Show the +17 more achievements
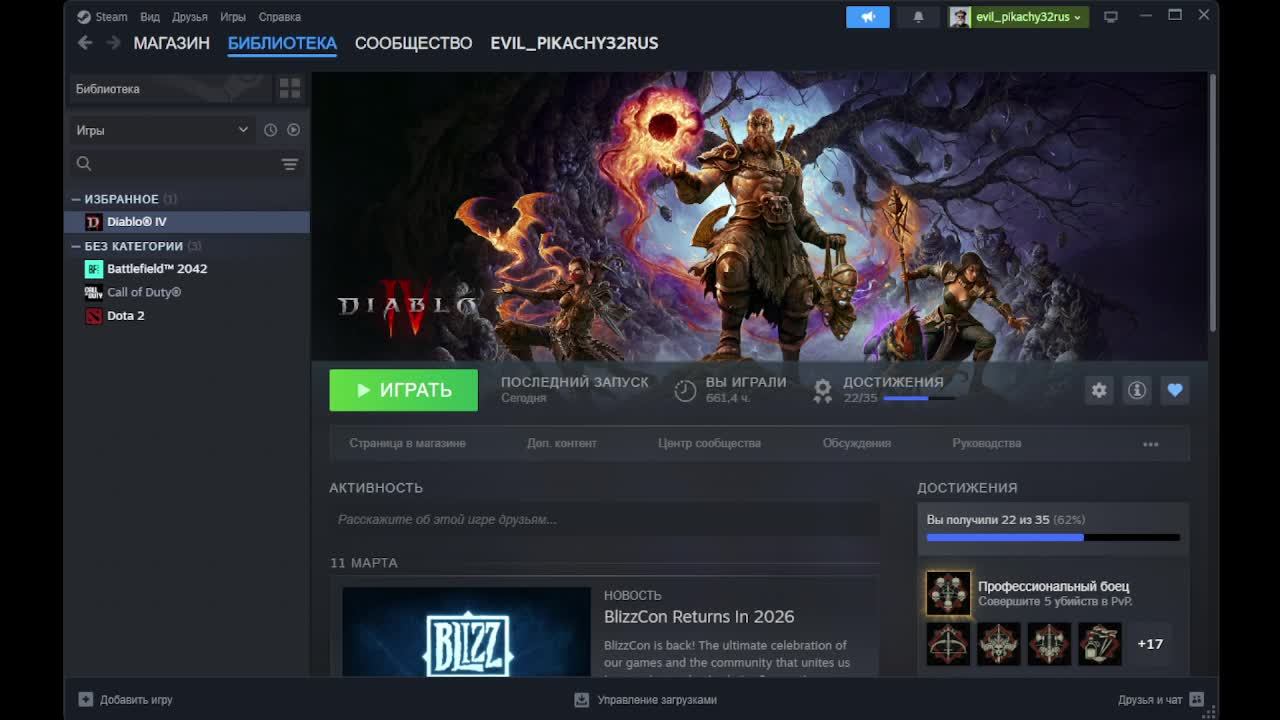Image resolution: width=1280 pixels, height=720 pixels. pos(1150,644)
